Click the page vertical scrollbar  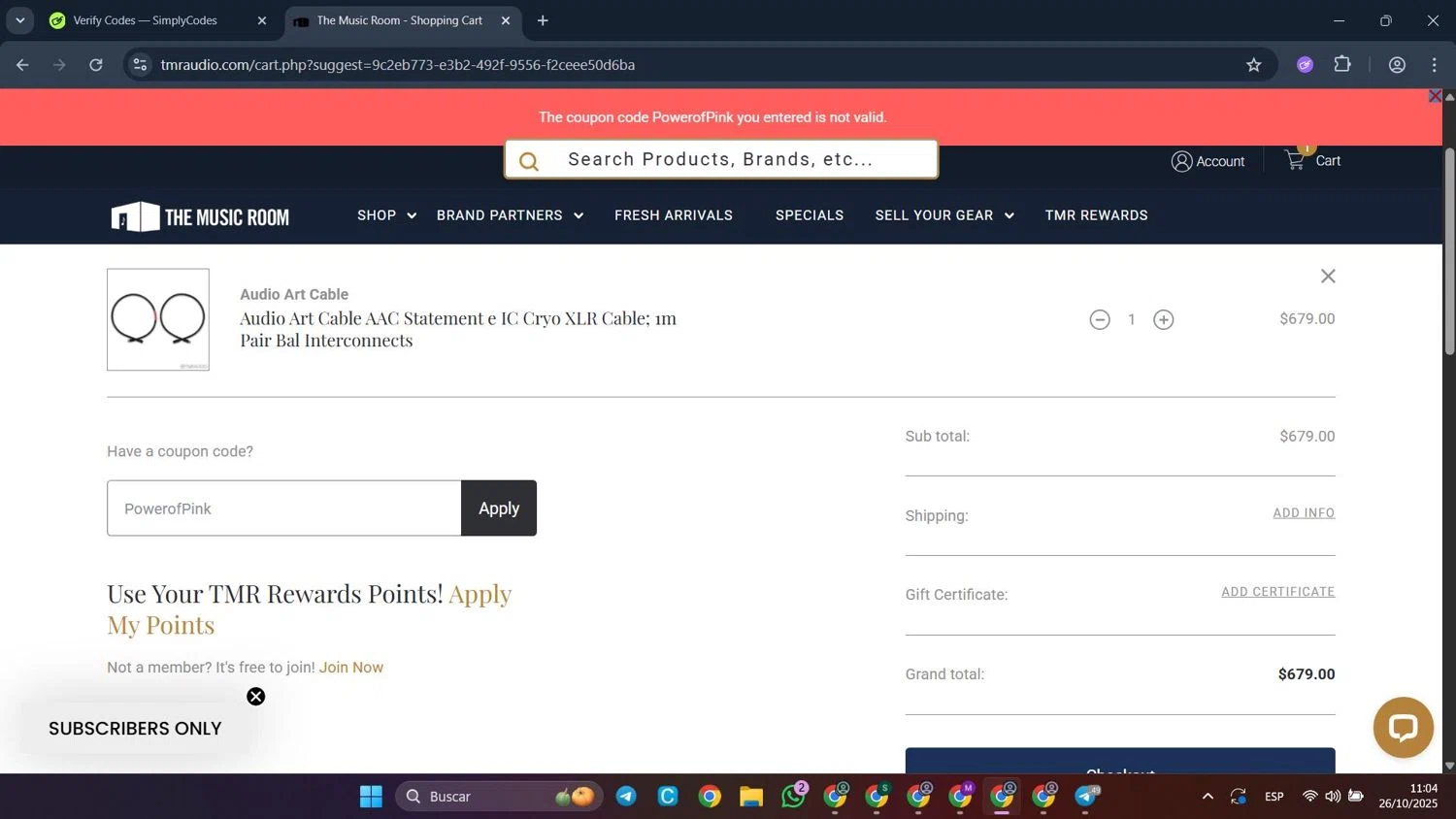pyautogui.click(x=1449, y=252)
